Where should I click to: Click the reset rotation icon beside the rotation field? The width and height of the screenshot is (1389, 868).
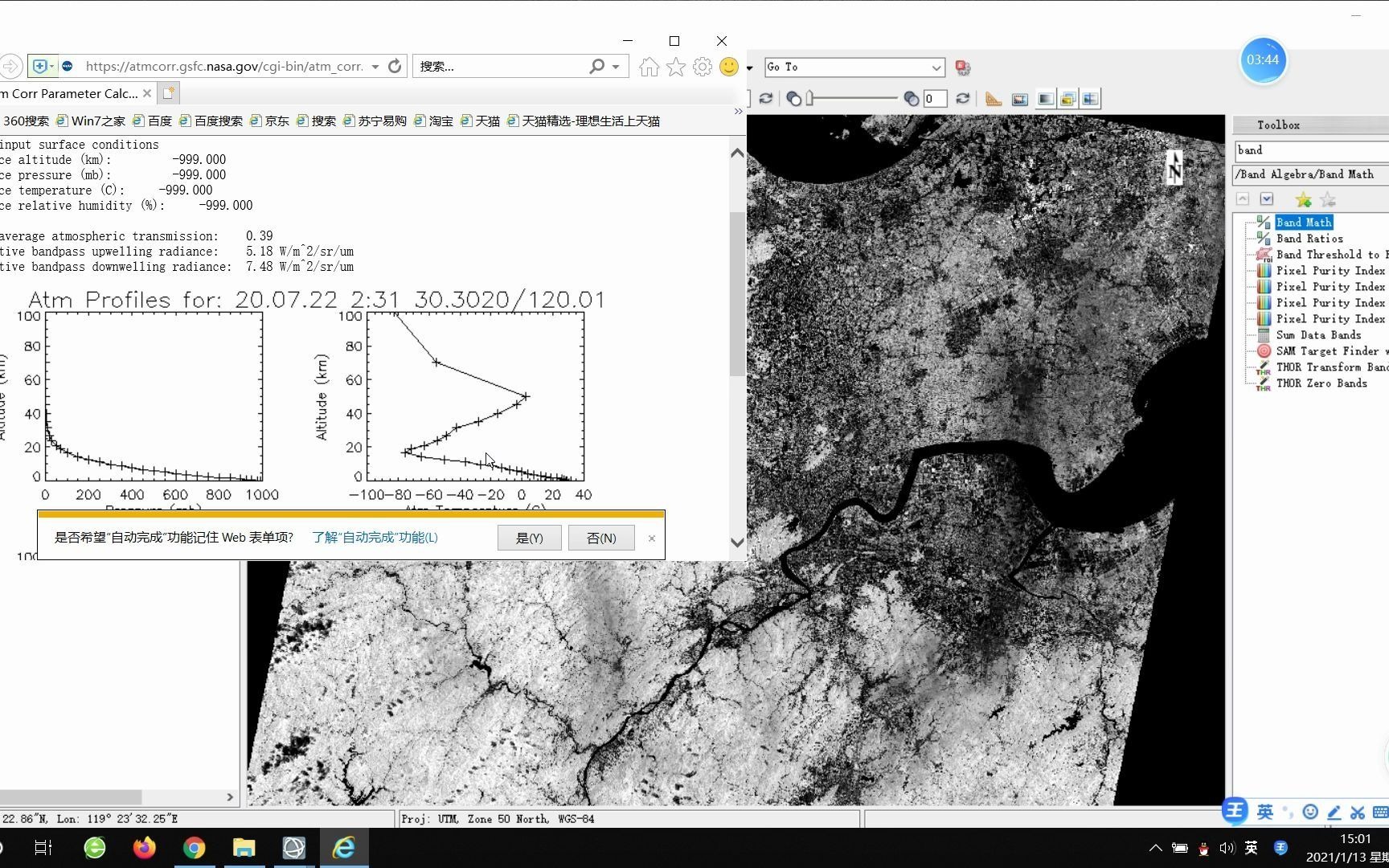[963, 98]
